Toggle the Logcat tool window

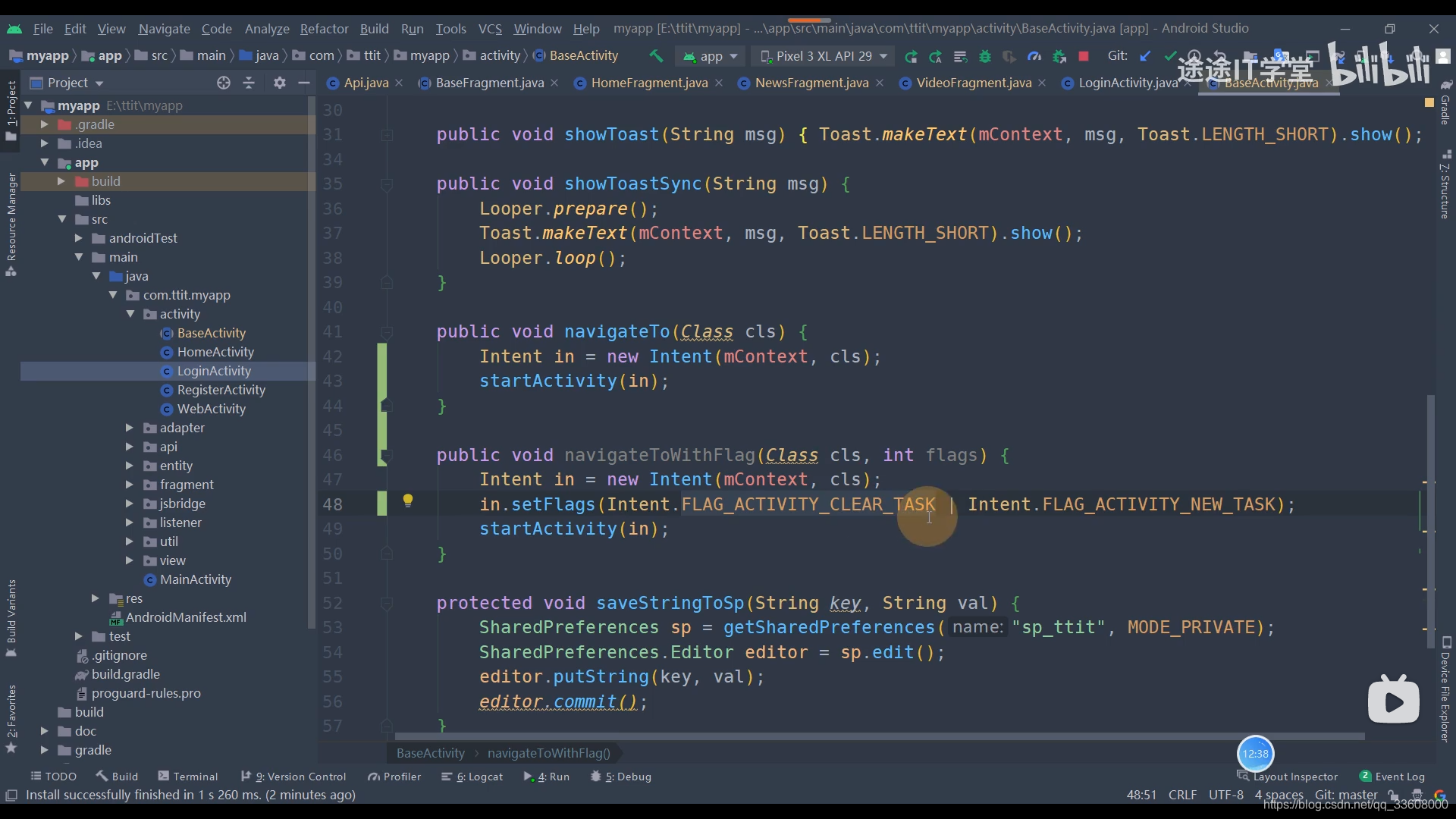pos(472,777)
